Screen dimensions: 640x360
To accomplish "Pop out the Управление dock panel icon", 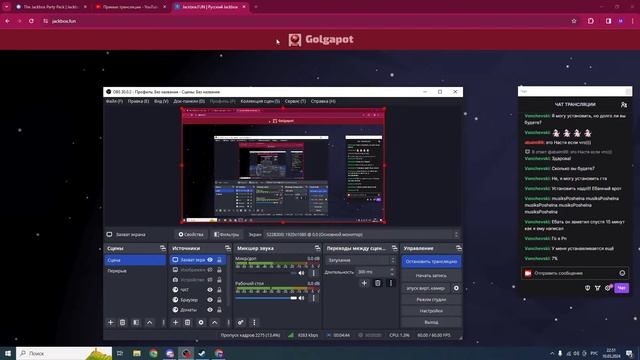I will pos(458,248).
